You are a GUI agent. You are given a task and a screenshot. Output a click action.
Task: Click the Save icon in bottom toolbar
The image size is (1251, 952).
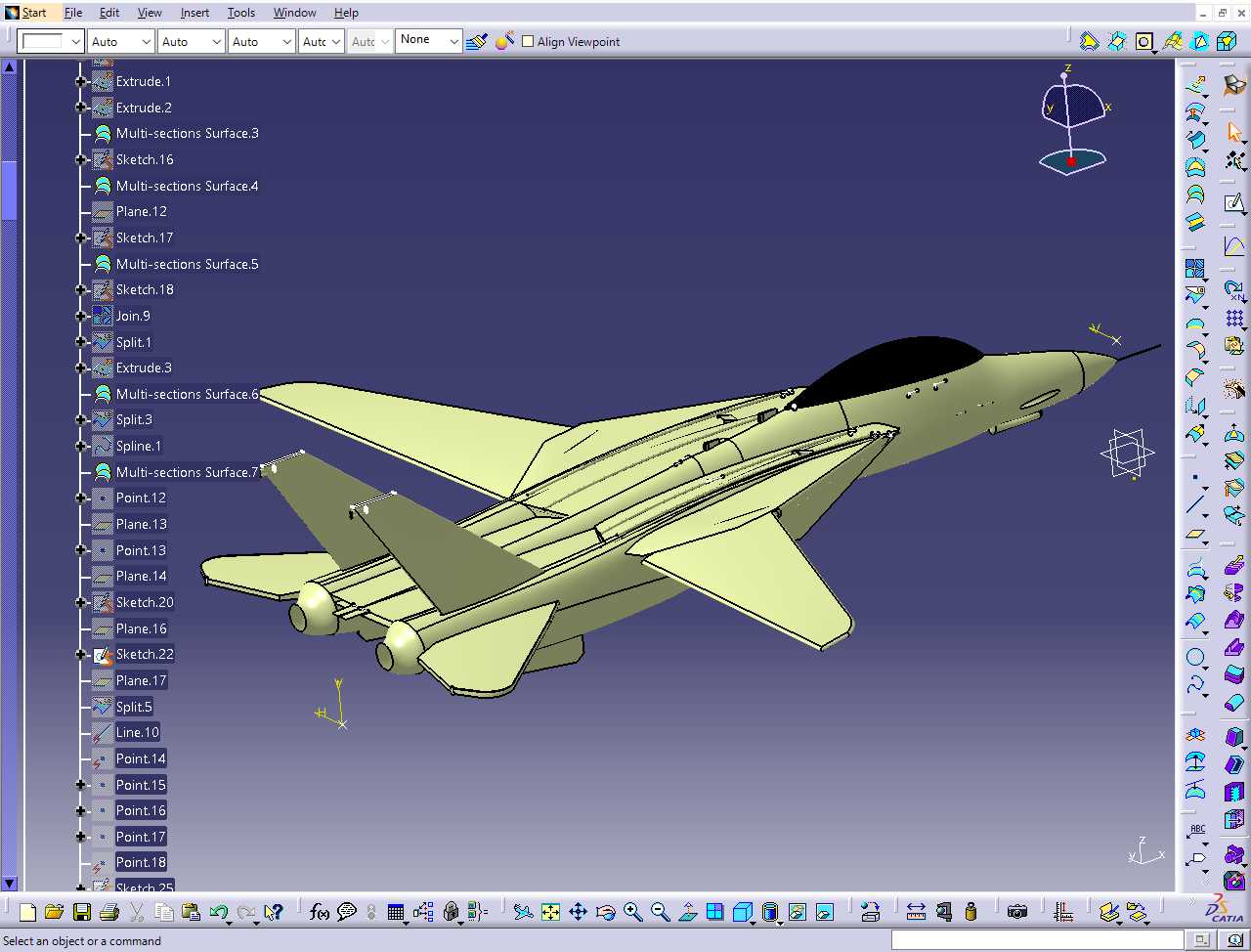(x=82, y=912)
